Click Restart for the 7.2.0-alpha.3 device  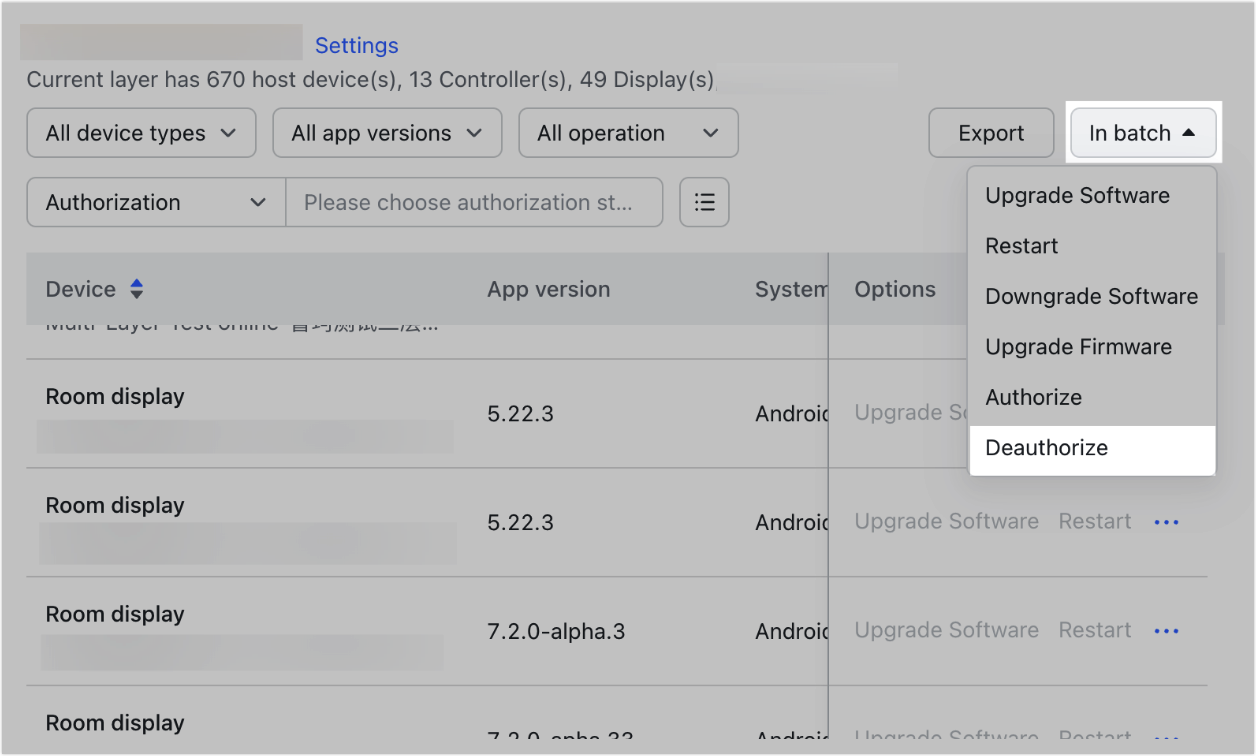(1095, 631)
